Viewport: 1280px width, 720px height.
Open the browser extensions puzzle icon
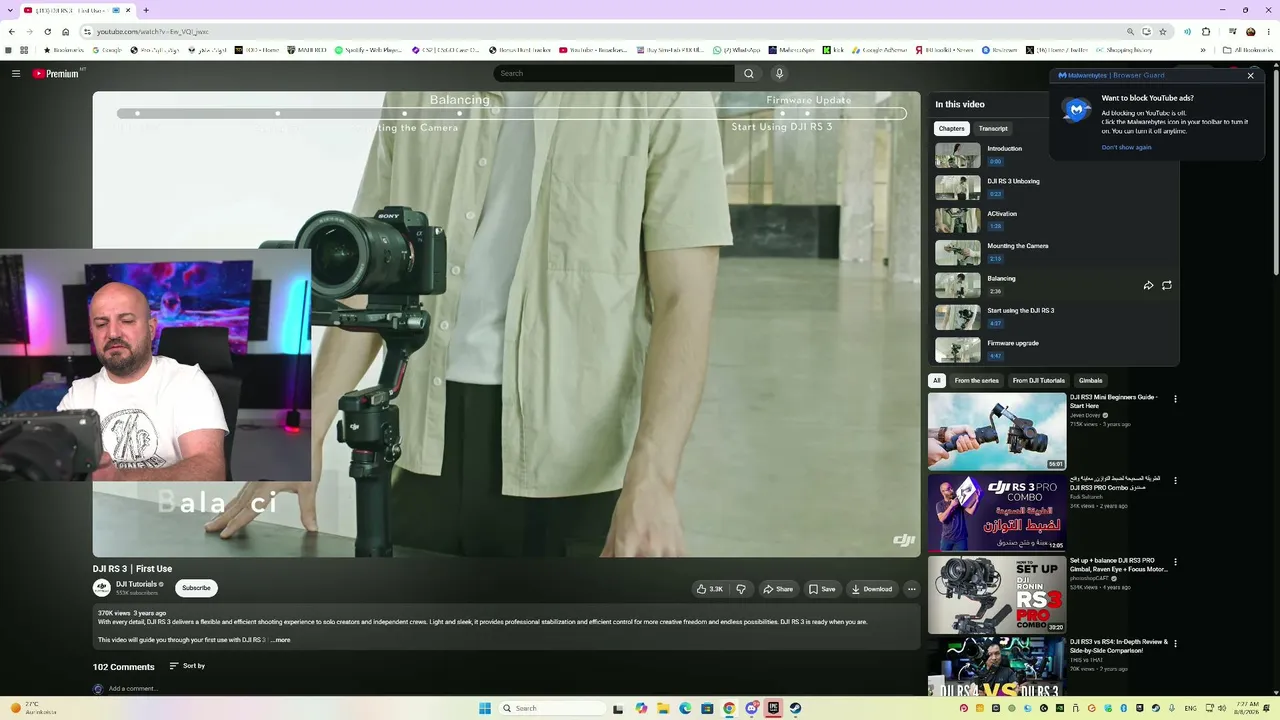click(1206, 31)
